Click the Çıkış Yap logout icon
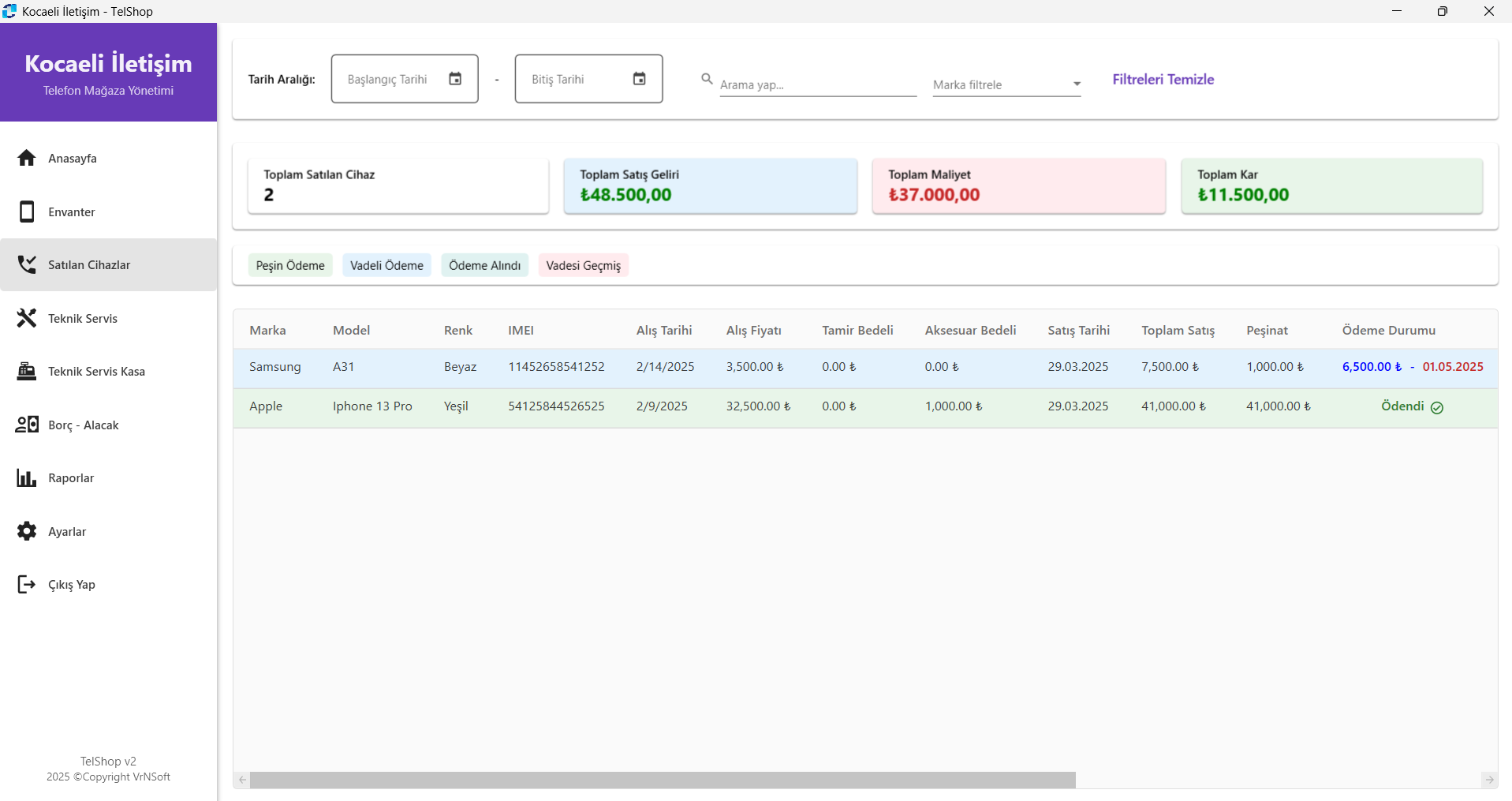Screen dimensions: 1512x801 click(x=27, y=584)
